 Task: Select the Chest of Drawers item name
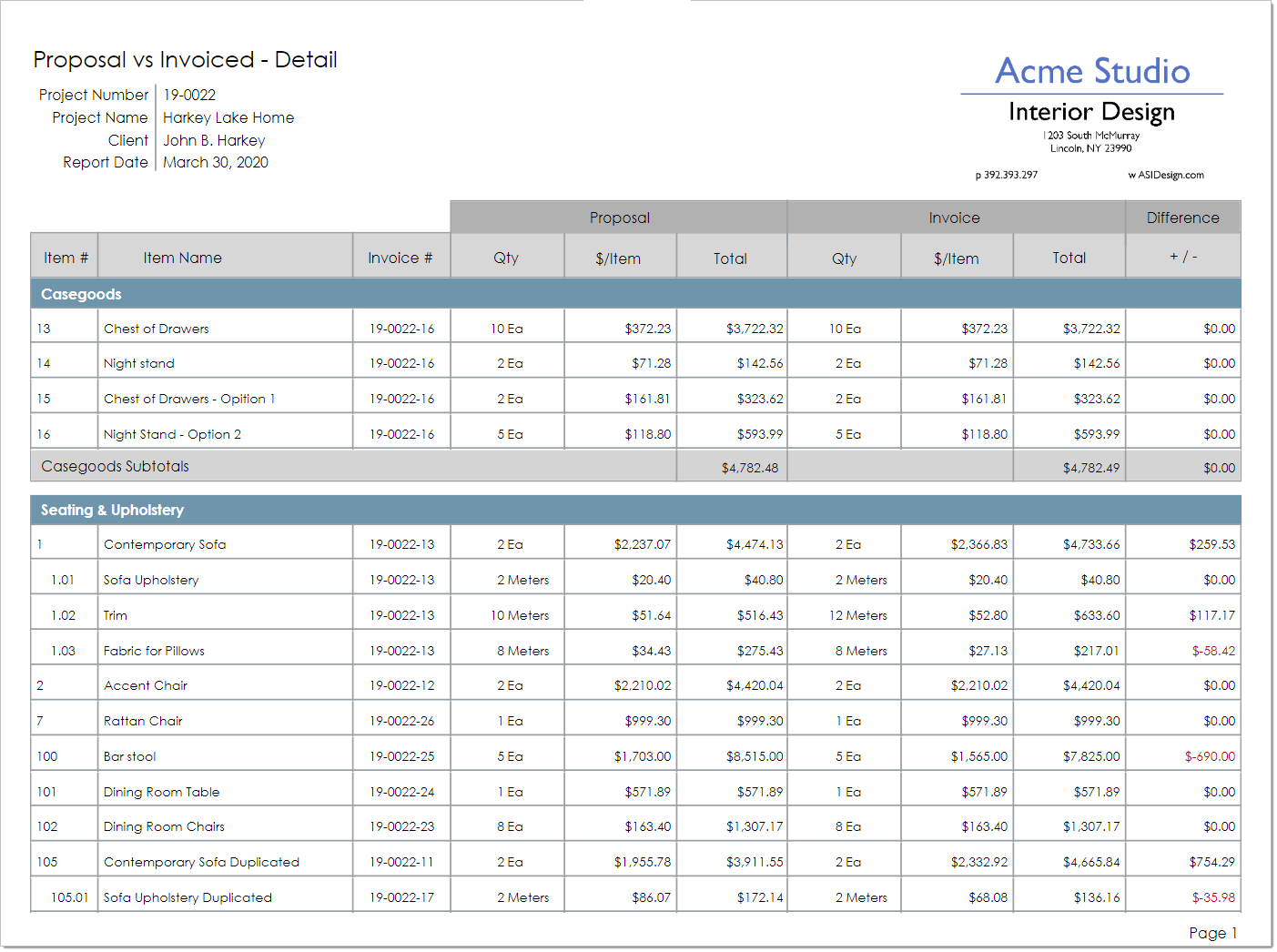point(157,329)
